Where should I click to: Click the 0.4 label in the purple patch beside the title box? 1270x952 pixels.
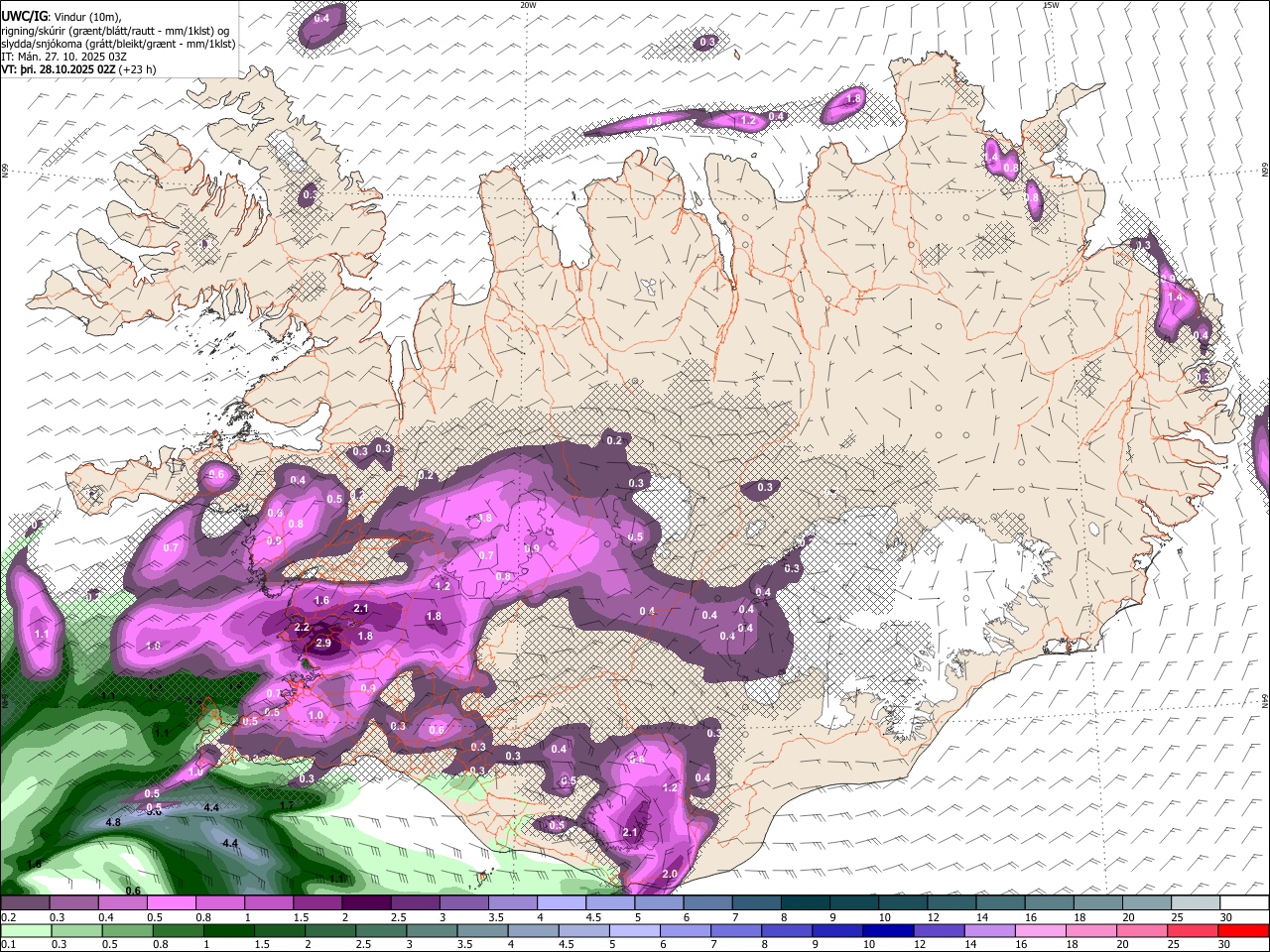click(x=321, y=18)
